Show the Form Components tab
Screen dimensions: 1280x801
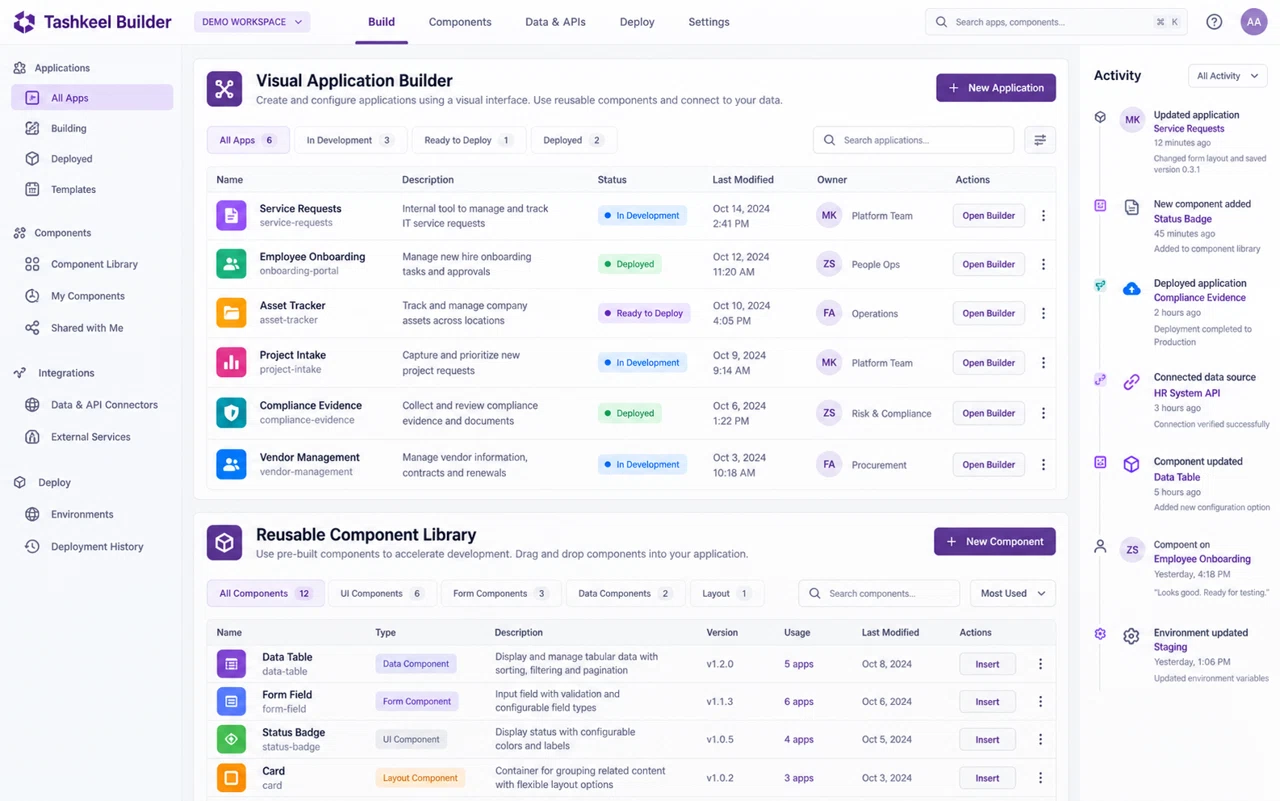(x=500, y=594)
